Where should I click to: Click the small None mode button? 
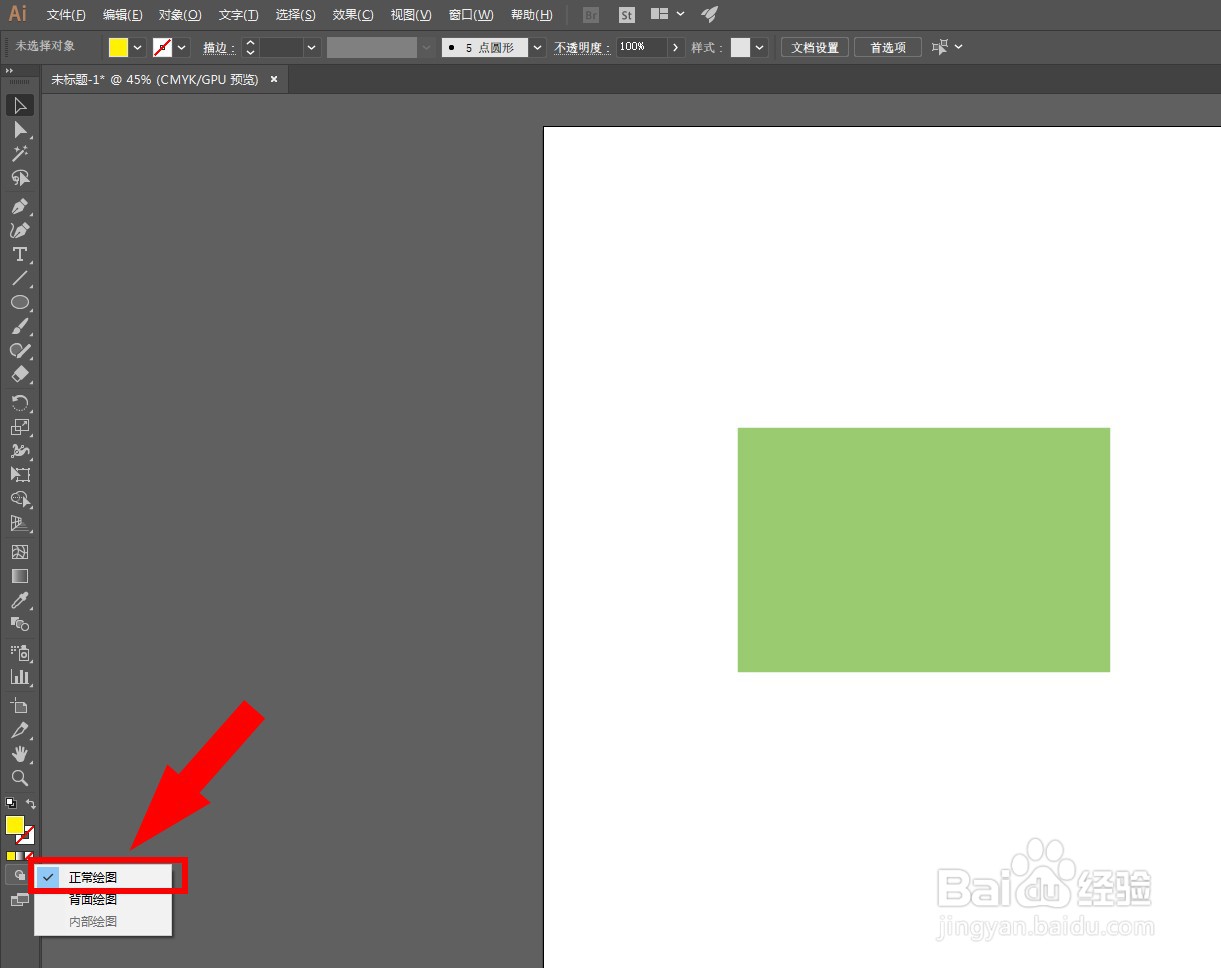[29, 856]
